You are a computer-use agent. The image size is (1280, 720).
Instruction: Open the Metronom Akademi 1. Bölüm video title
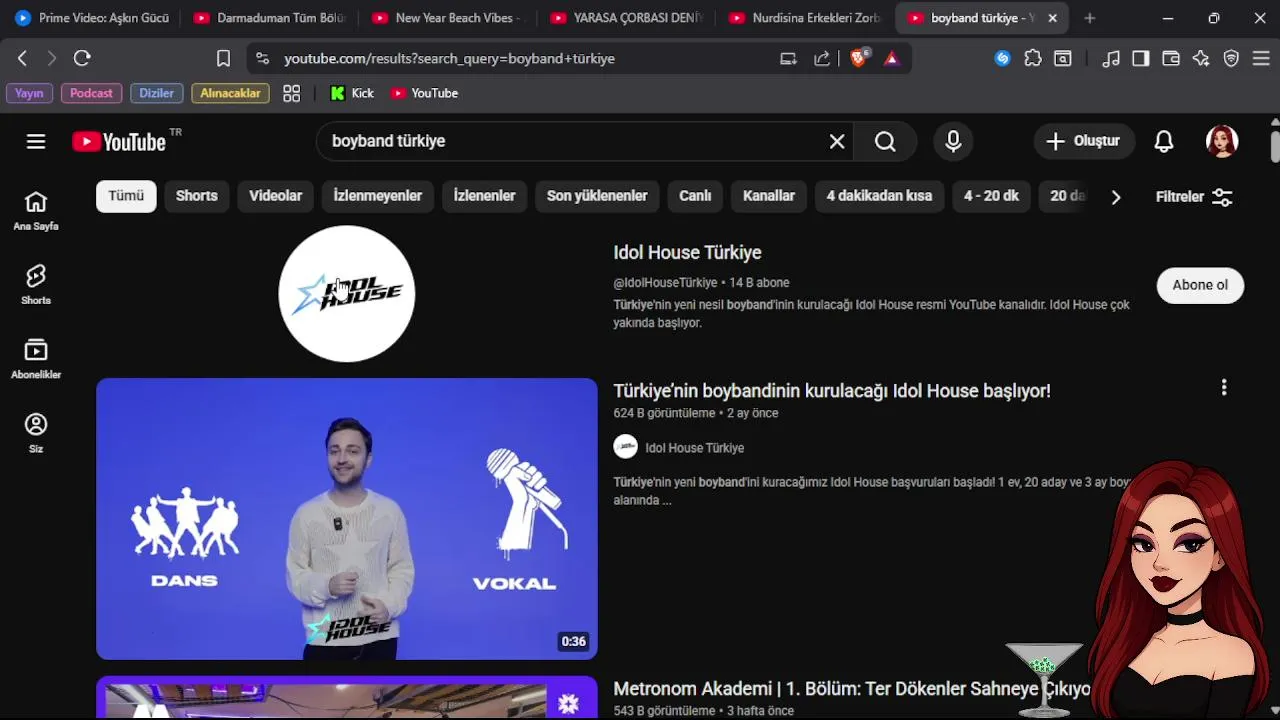click(x=852, y=689)
